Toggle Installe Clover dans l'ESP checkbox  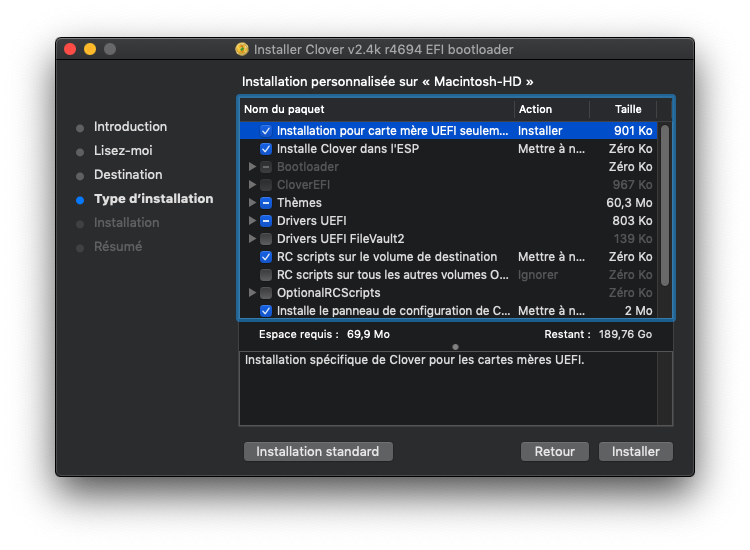pos(266,149)
